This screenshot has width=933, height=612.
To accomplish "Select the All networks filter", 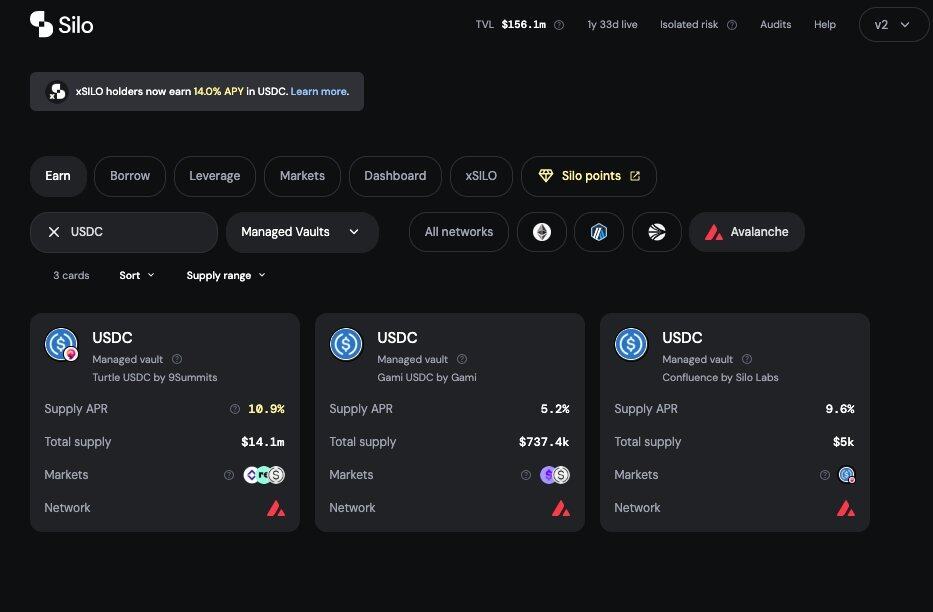I will tap(458, 232).
